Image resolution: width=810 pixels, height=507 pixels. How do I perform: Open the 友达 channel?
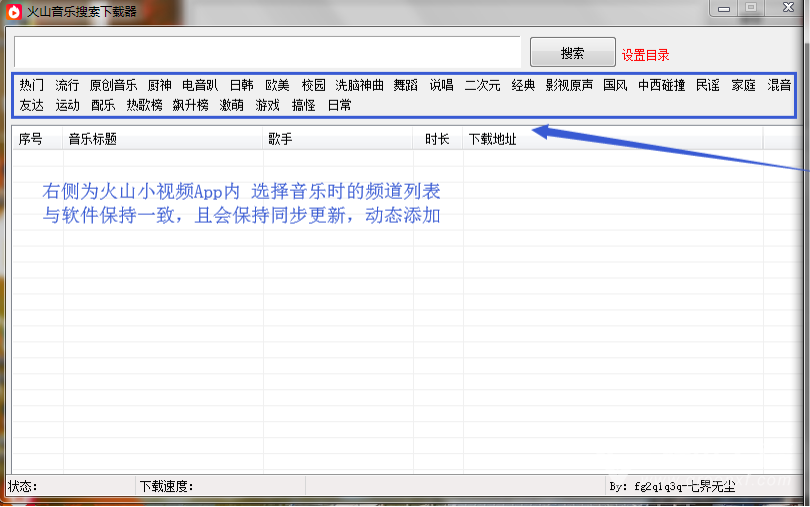[32, 105]
